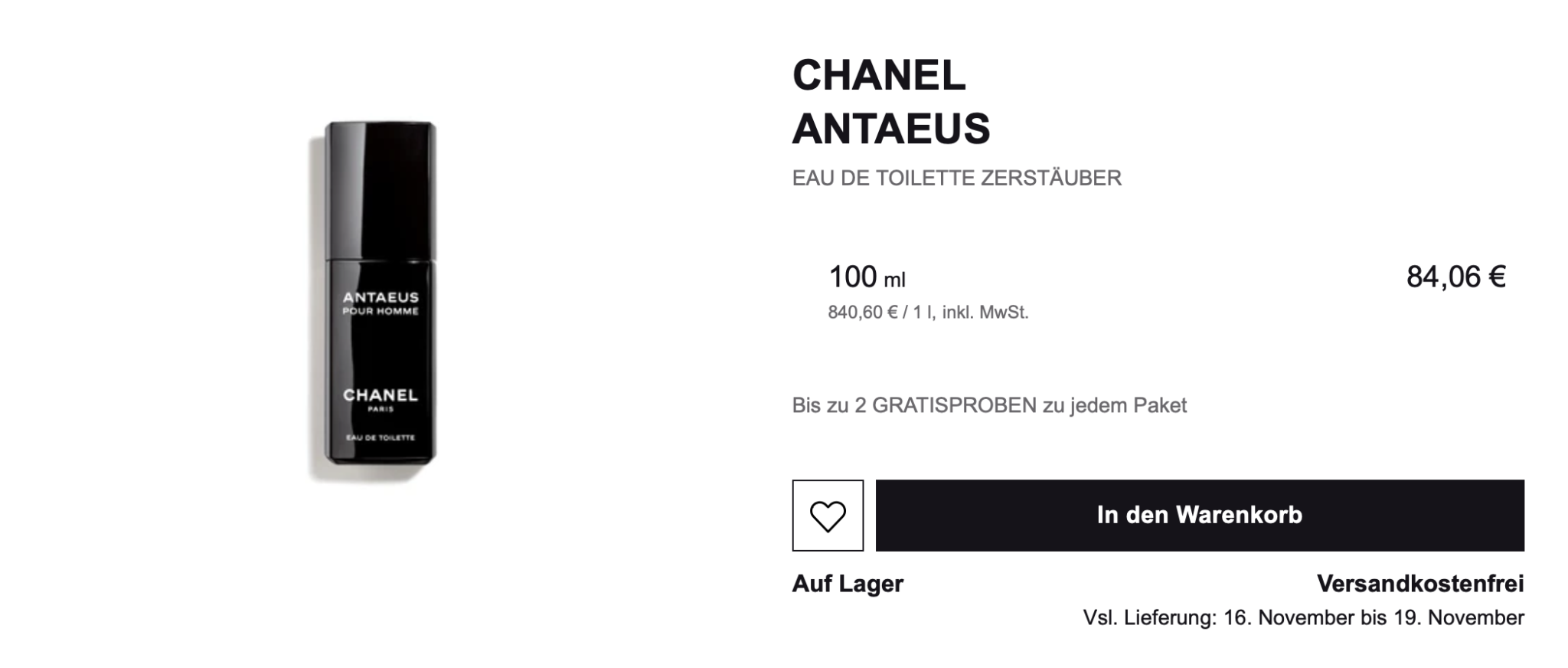Open the 2 Gratisproben offer text

[989, 405]
